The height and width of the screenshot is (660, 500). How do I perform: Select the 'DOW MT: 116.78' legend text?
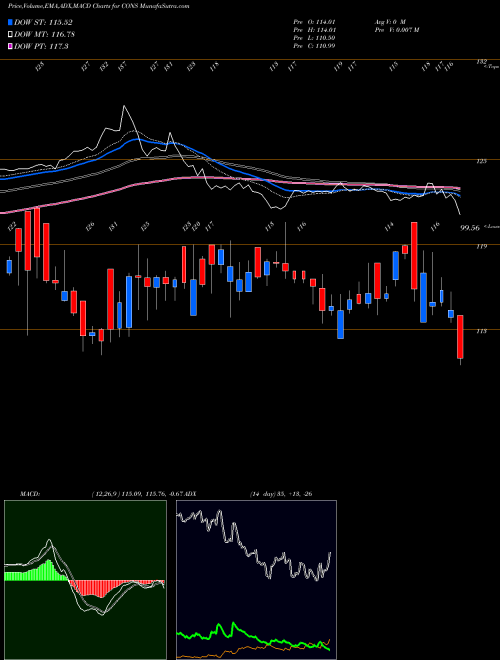point(45,35)
